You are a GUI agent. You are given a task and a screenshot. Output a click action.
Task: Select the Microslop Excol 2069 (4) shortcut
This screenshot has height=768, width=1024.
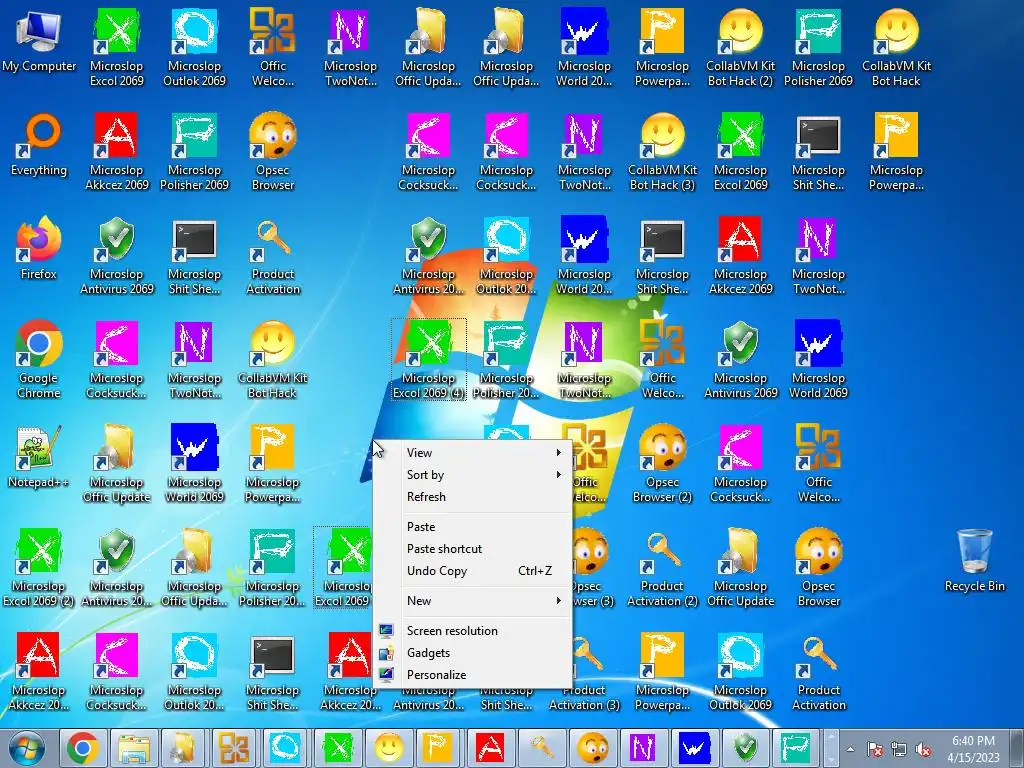(428, 359)
